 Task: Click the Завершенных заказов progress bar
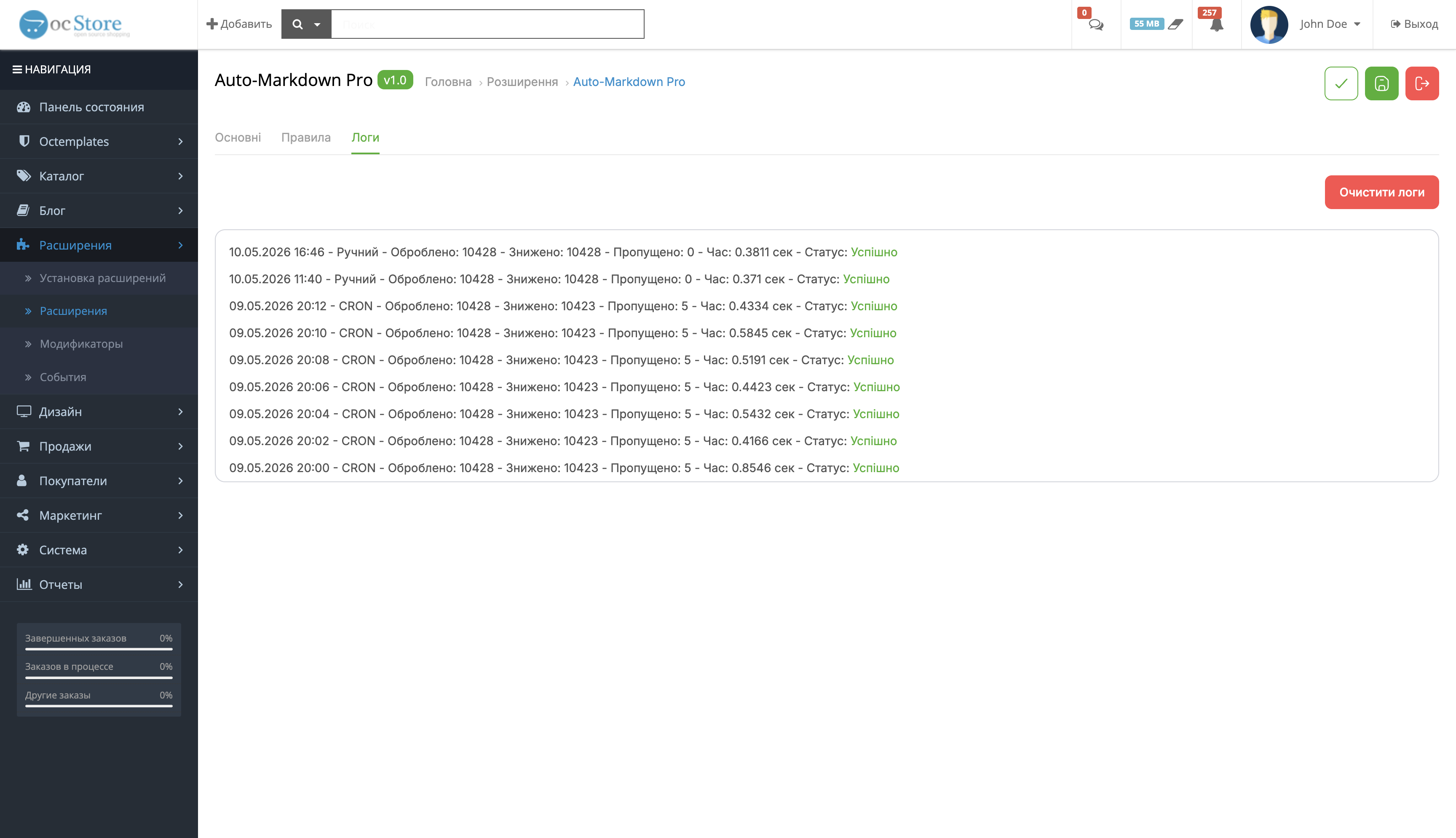click(99, 649)
